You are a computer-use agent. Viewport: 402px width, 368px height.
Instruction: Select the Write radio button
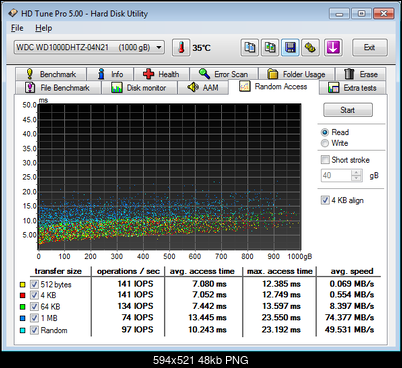(325, 143)
